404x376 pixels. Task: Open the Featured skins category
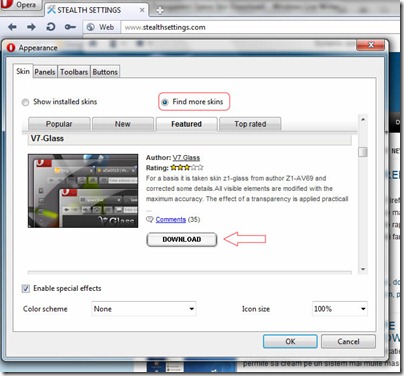coord(187,124)
